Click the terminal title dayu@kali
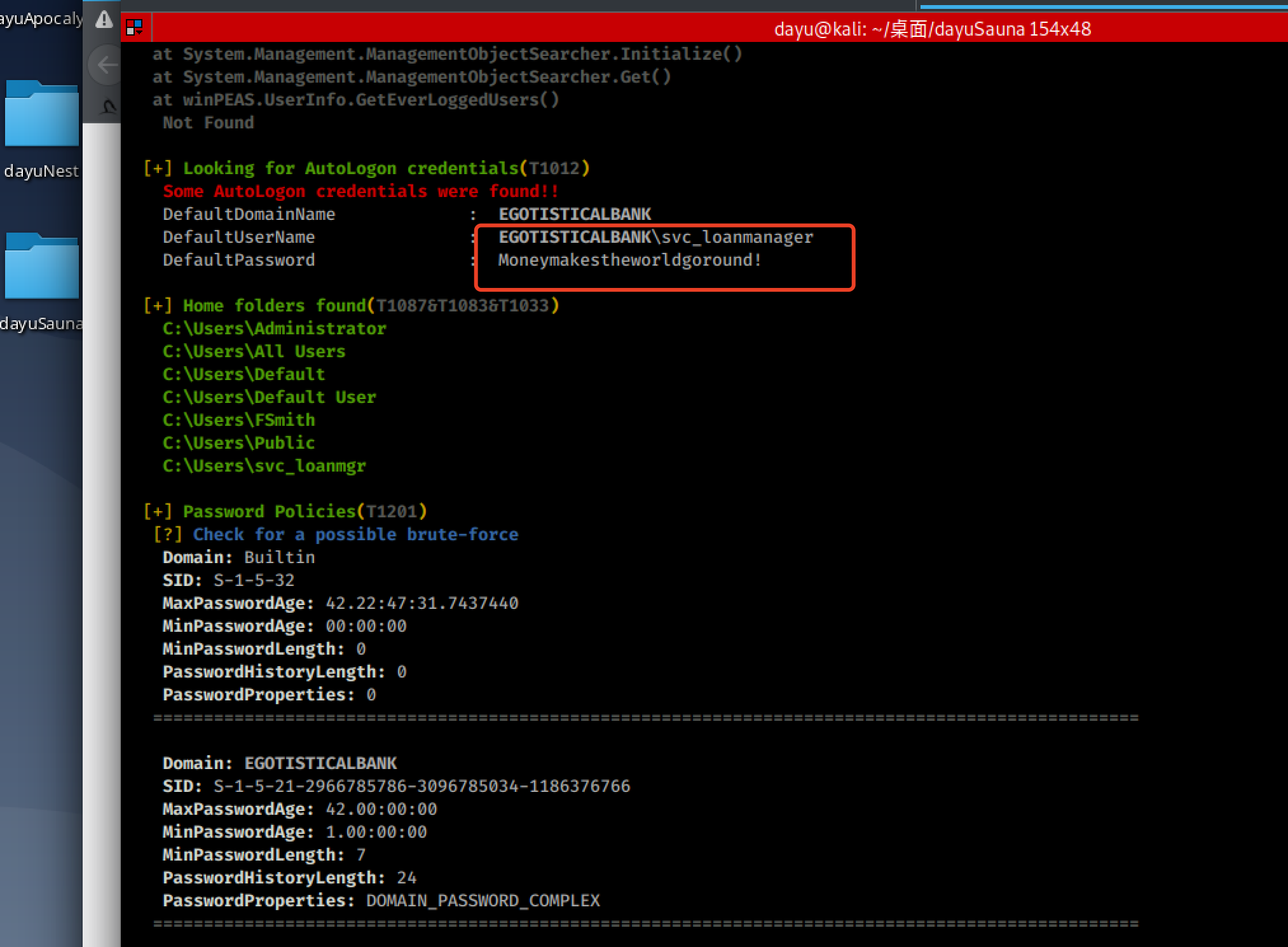 (x=932, y=29)
